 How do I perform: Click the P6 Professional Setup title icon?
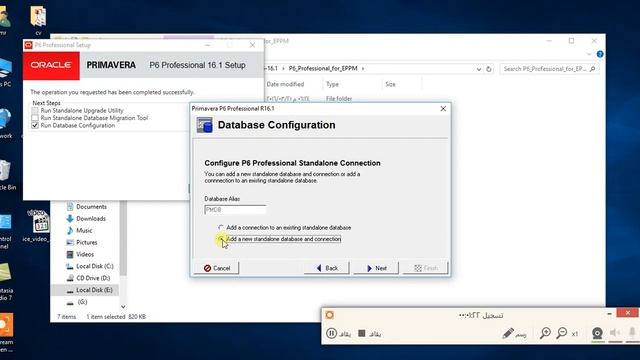(28, 45)
